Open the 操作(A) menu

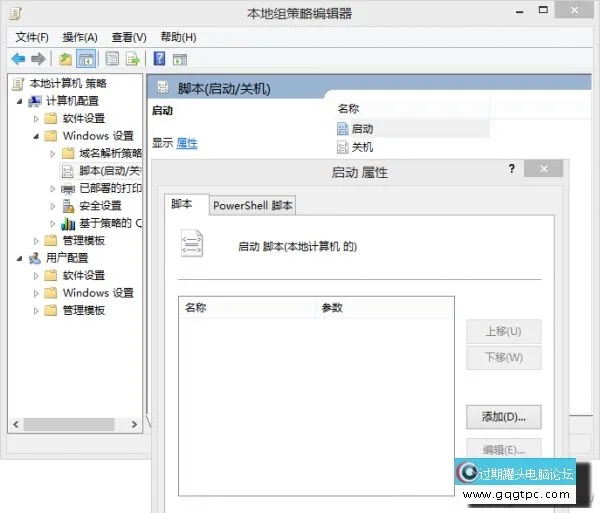pyautogui.click(x=80, y=37)
